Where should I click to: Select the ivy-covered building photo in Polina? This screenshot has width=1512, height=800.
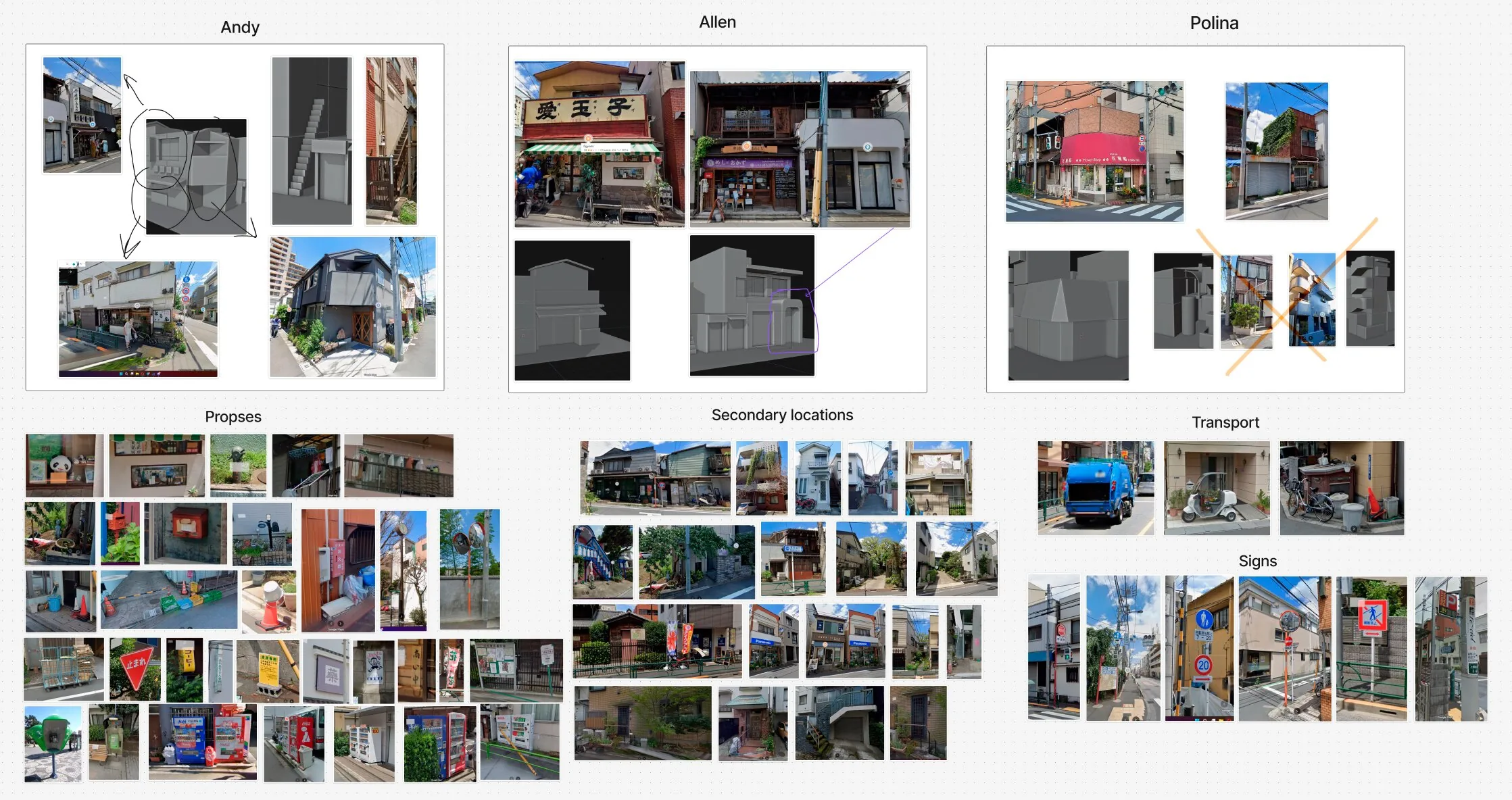1276,151
